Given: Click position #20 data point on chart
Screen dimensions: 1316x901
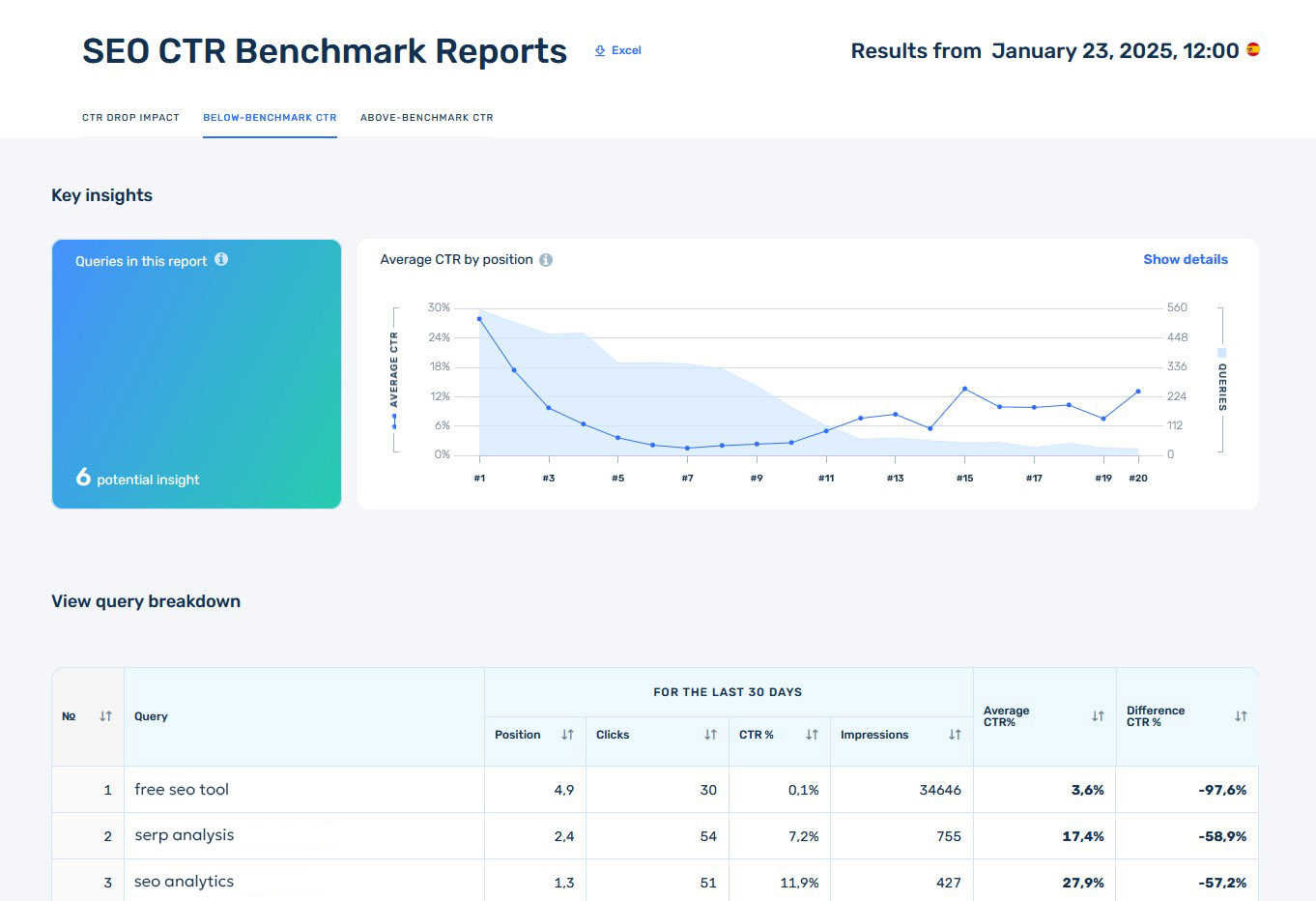Looking at the screenshot, I should coord(1138,392).
